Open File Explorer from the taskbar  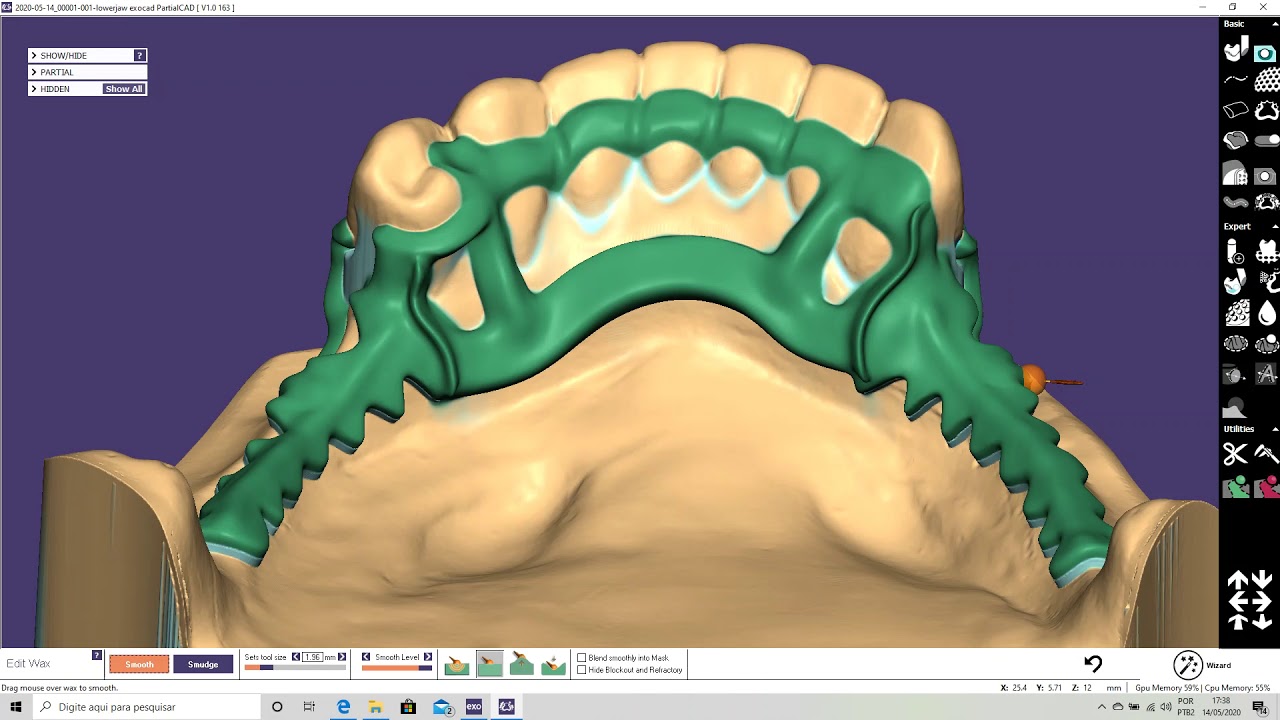coord(375,707)
